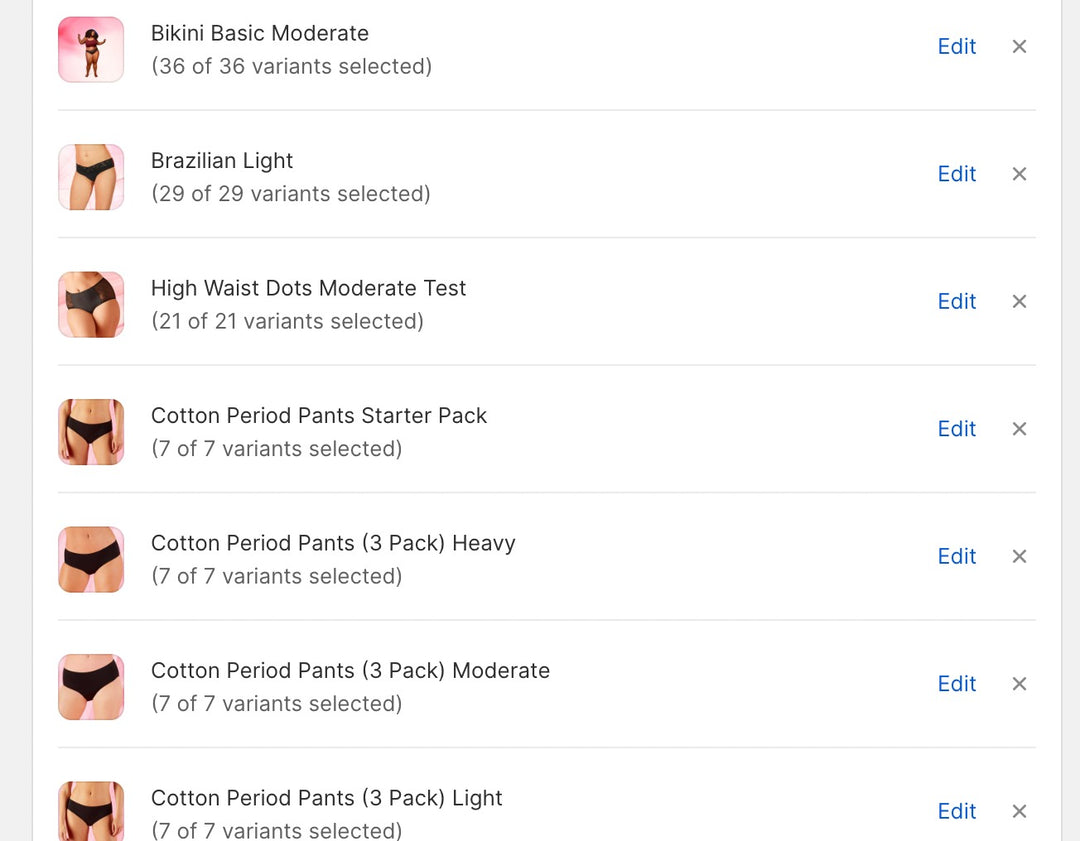
Task: Click Cotton Period Pants Starter Pack thumbnail
Action: tap(91, 432)
